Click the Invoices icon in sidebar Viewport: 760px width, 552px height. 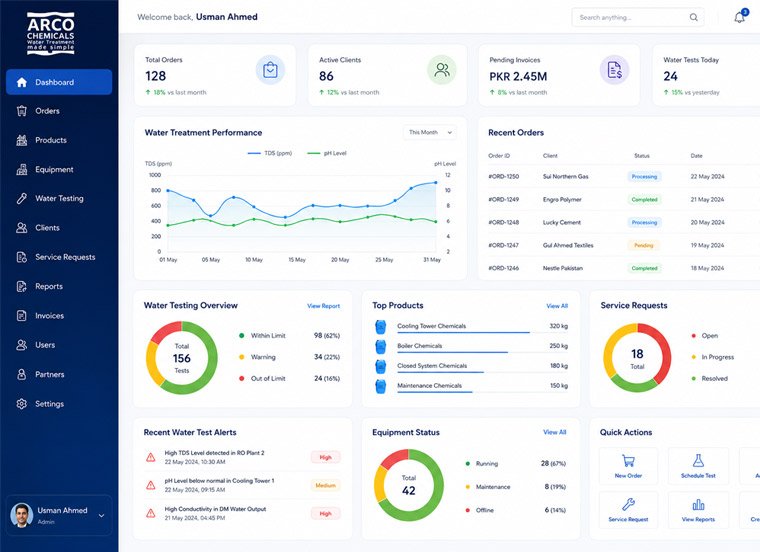pyautogui.click(x=22, y=315)
